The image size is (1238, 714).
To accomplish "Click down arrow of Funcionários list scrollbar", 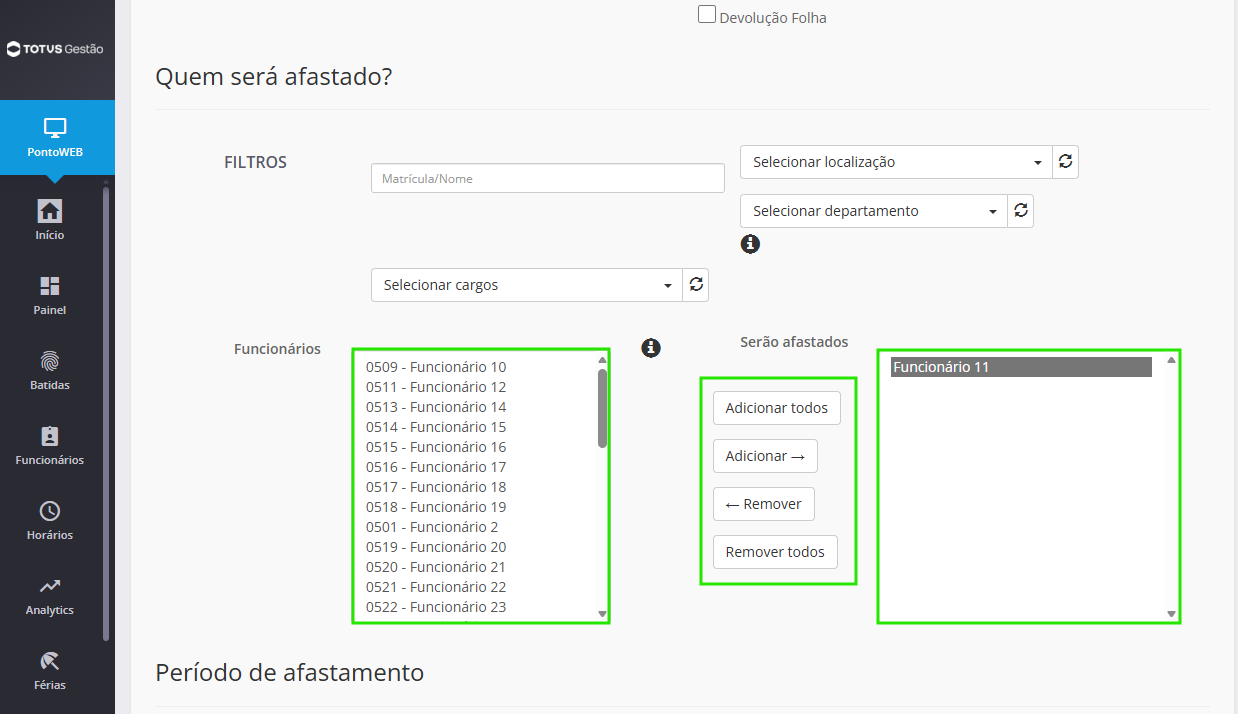I will 602,613.
